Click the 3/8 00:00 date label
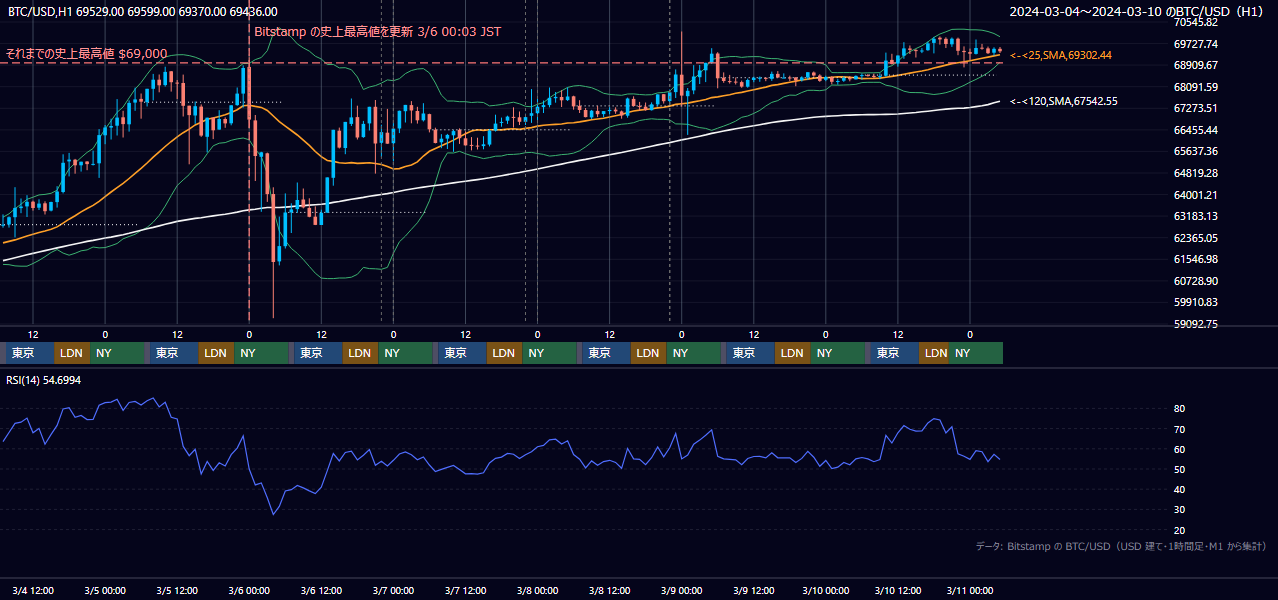 [537, 590]
